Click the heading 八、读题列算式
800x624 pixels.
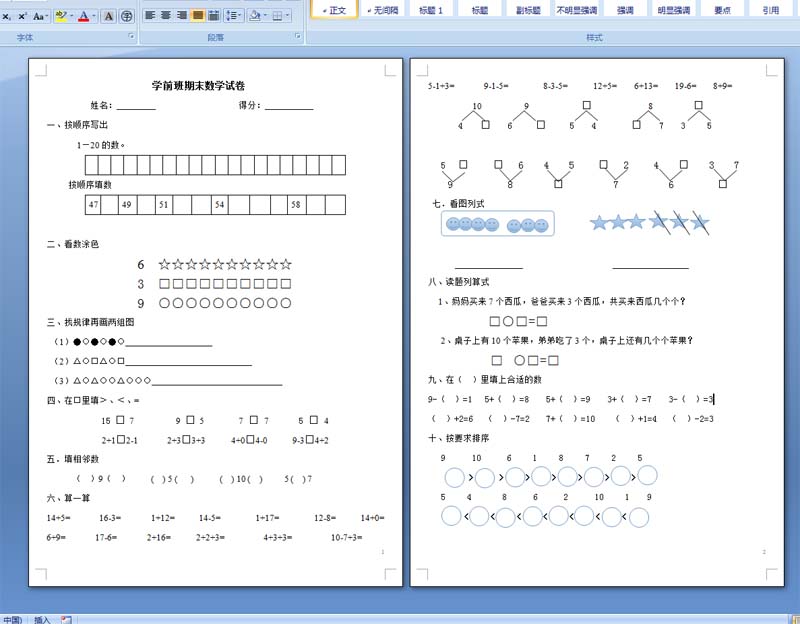459,282
